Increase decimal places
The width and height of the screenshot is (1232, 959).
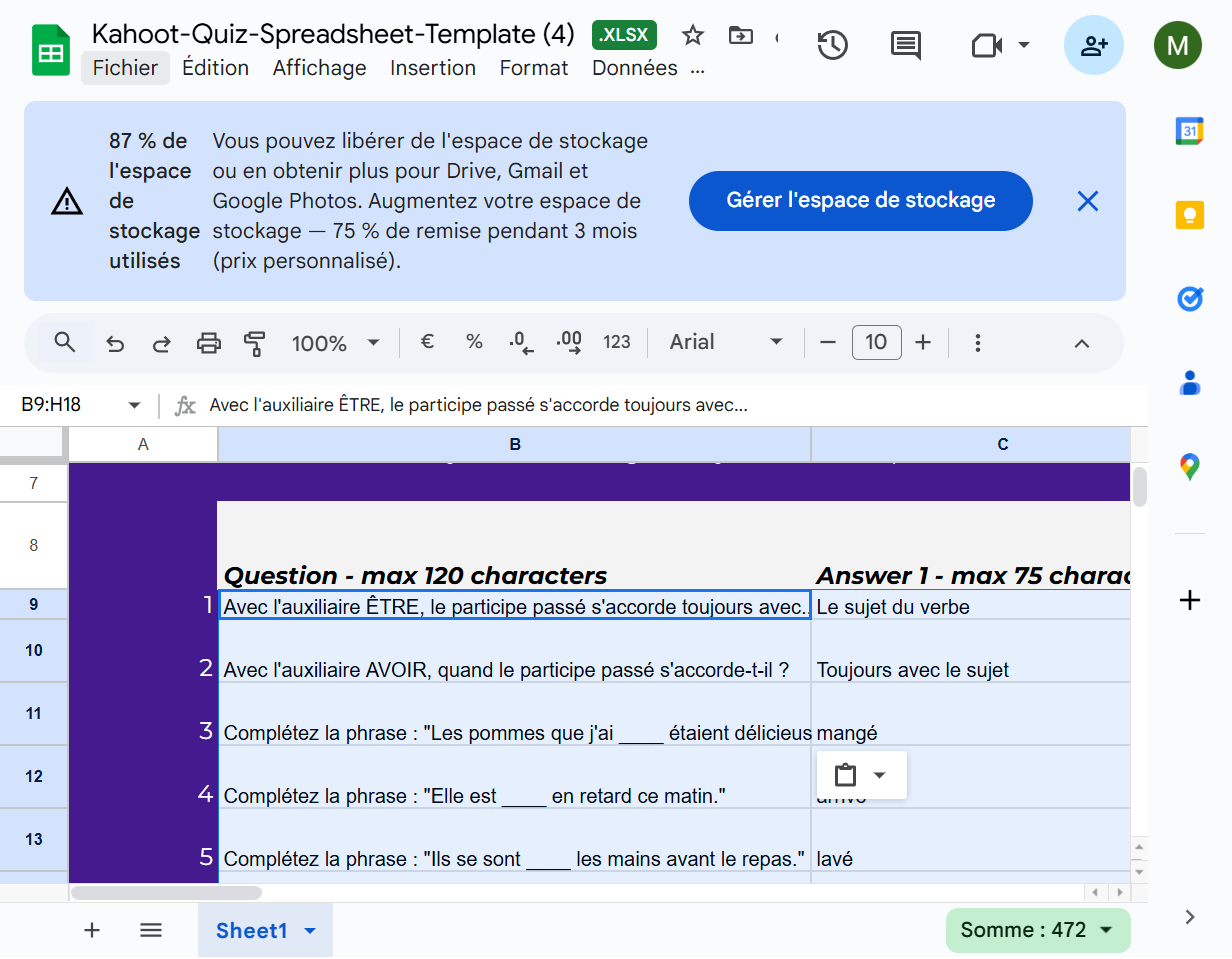(569, 343)
